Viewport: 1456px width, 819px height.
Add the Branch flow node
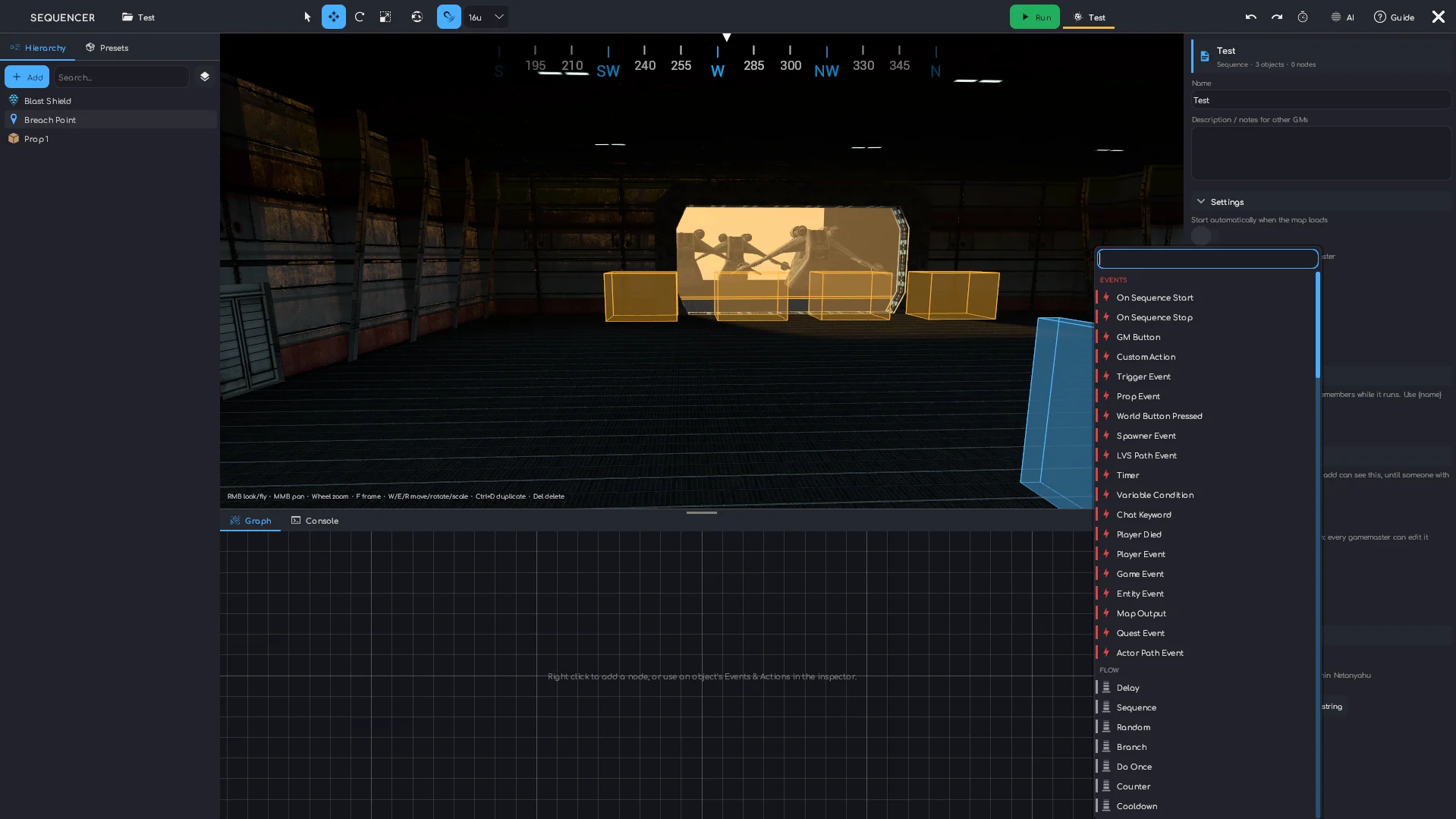pyautogui.click(x=1205, y=747)
